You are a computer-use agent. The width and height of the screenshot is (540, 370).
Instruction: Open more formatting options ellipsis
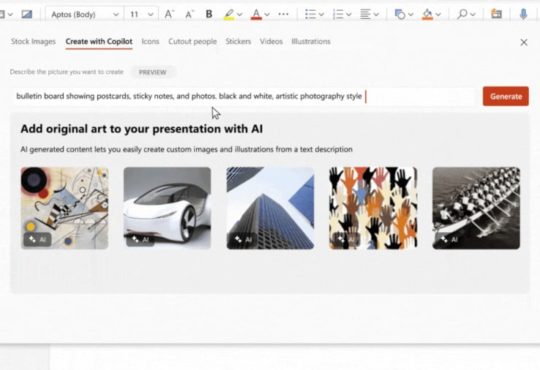283,14
